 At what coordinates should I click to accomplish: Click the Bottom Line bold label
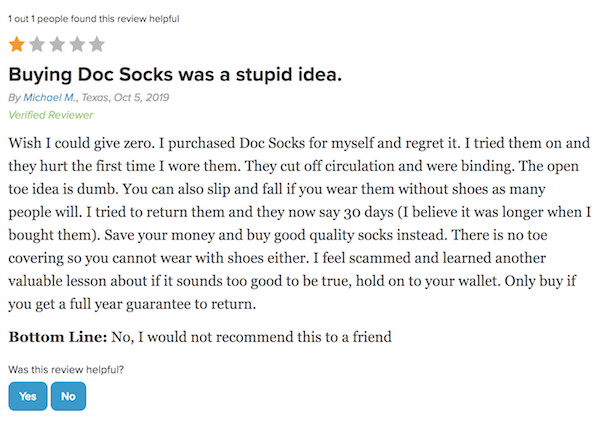coord(58,337)
